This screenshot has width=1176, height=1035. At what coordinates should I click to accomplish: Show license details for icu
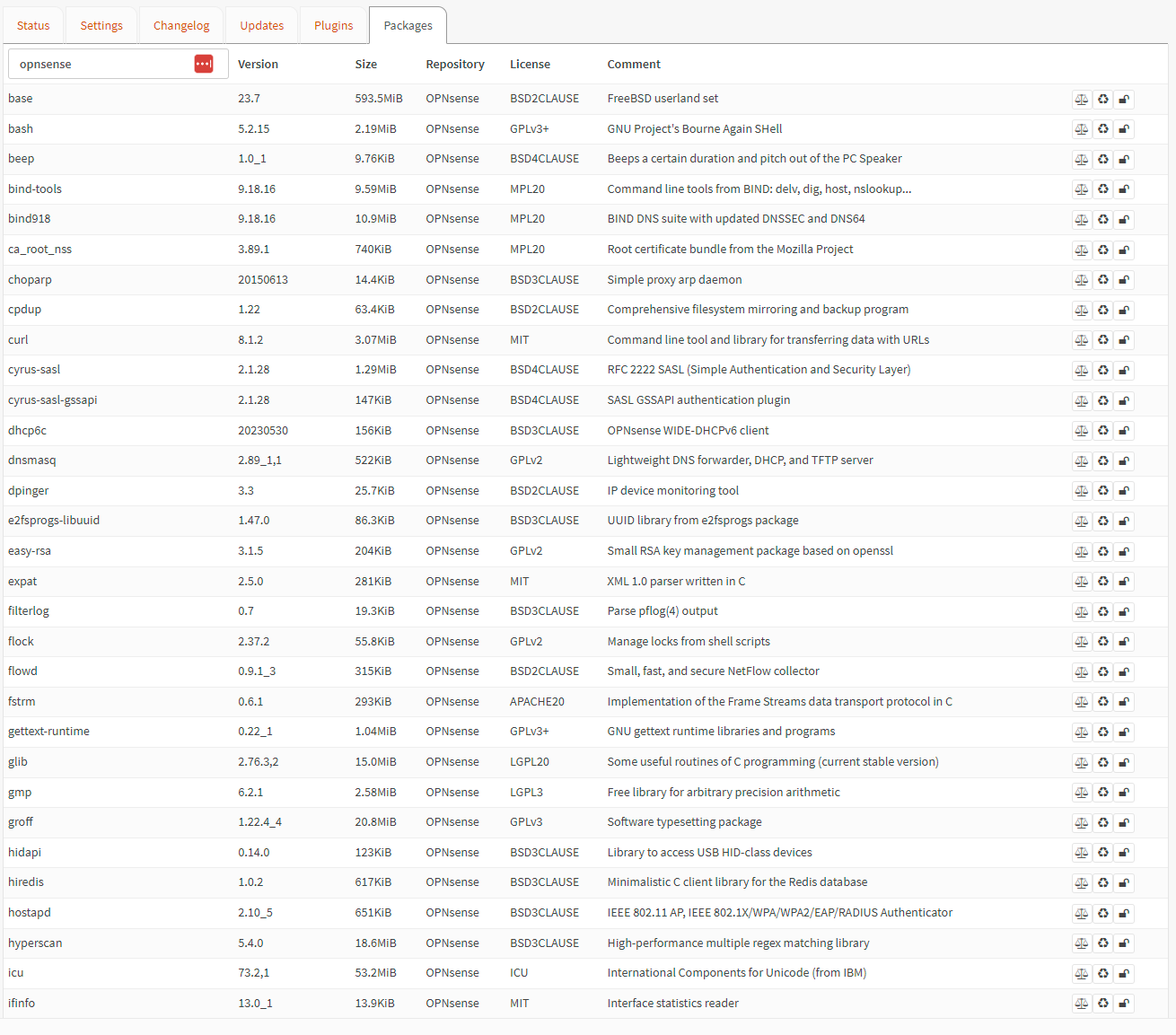coord(1082,974)
